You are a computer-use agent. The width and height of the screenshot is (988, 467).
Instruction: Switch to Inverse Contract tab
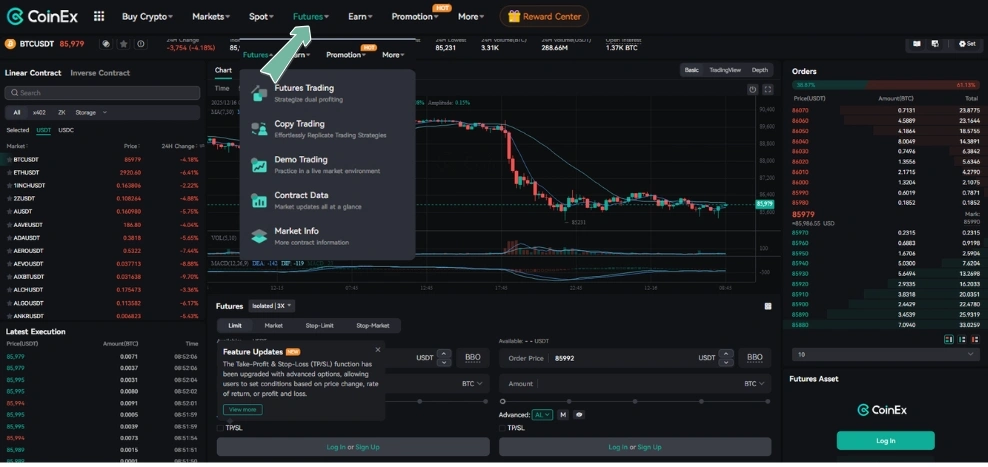click(100, 72)
